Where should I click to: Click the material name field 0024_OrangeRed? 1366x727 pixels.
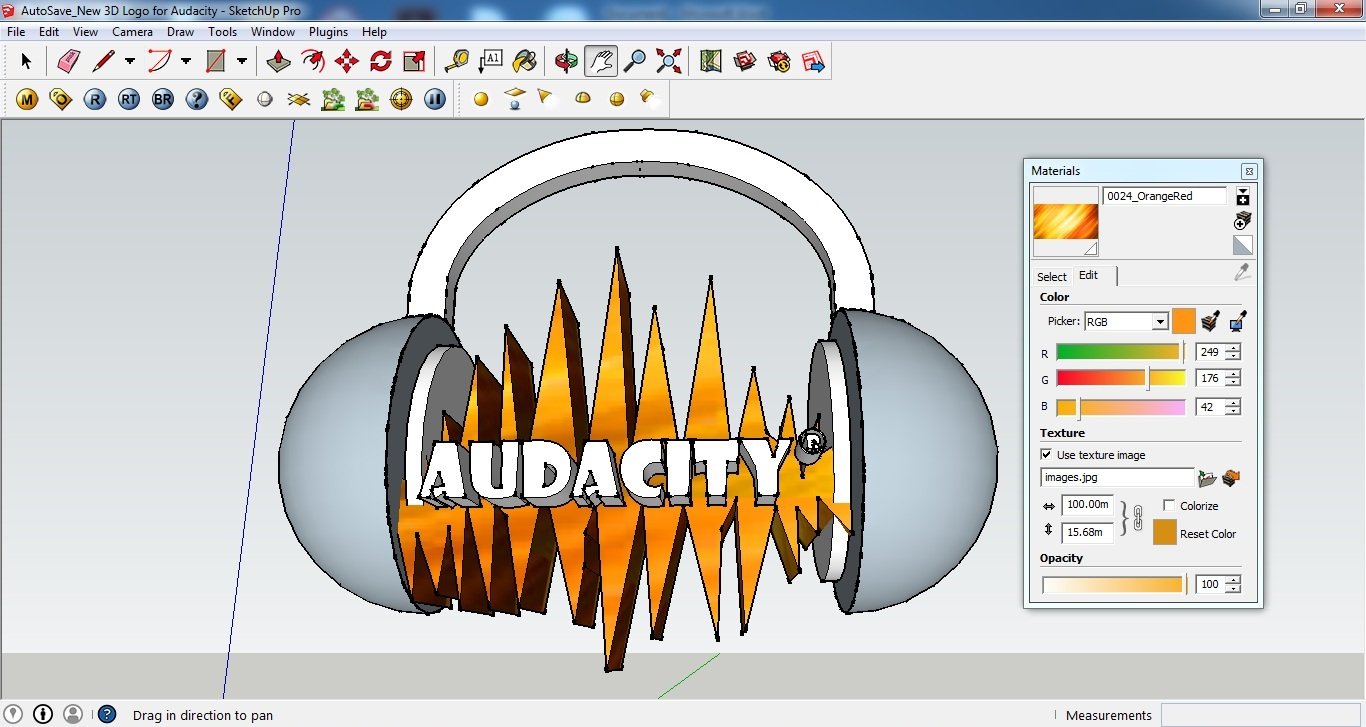[x=1165, y=196]
